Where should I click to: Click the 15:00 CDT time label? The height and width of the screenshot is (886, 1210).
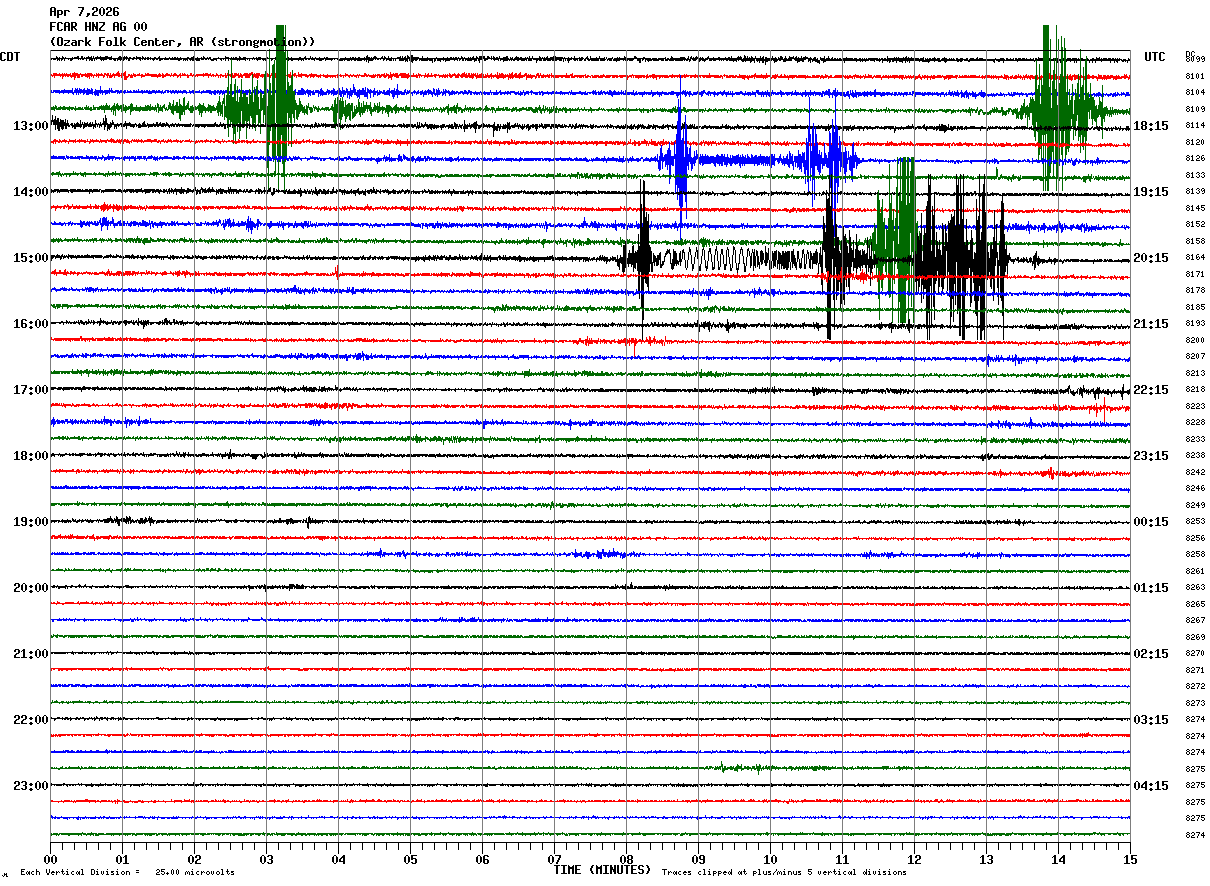coord(31,258)
